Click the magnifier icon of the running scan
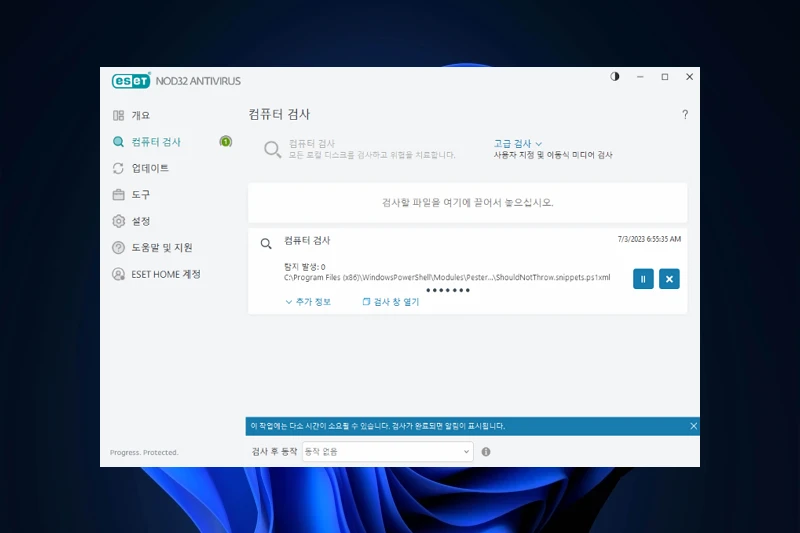Image resolution: width=800 pixels, height=533 pixels. (x=266, y=244)
